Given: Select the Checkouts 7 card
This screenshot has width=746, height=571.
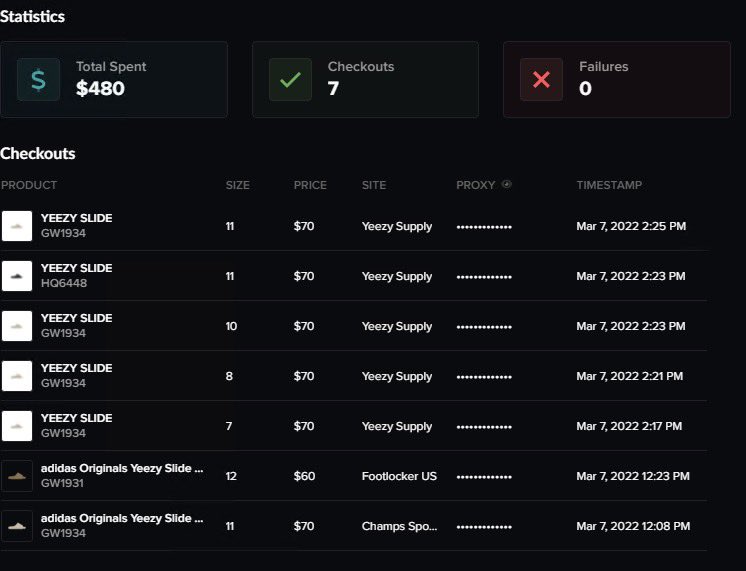Looking at the screenshot, I should [x=365, y=79].
